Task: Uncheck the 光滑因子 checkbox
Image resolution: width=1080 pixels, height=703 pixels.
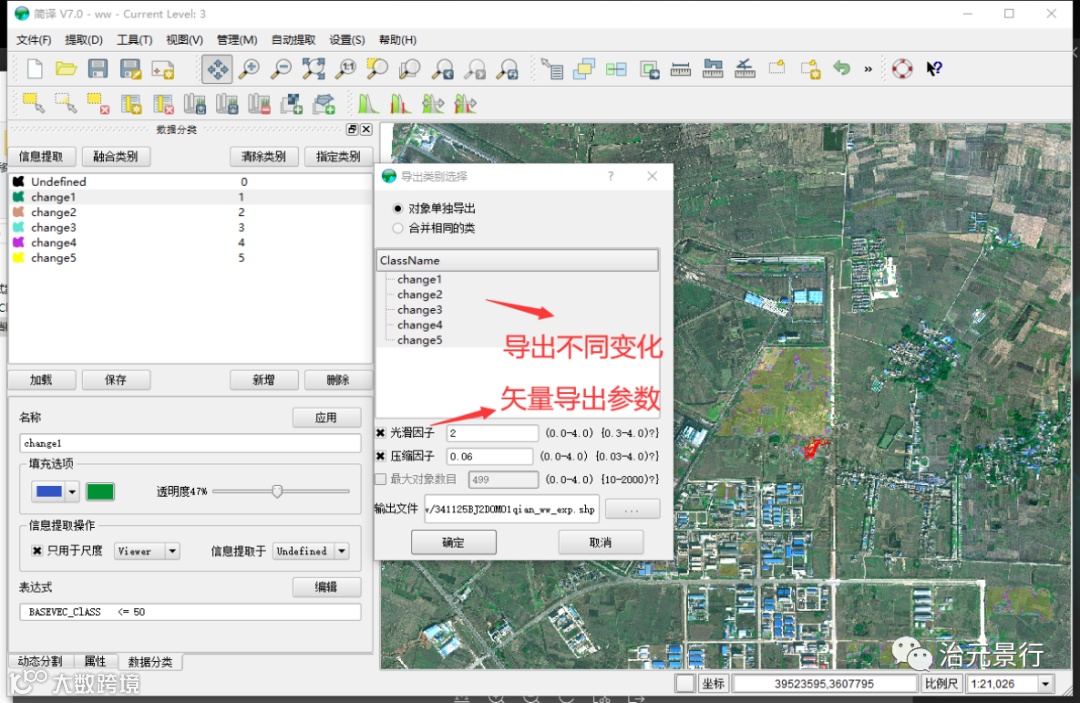Action: click(380, 433)
